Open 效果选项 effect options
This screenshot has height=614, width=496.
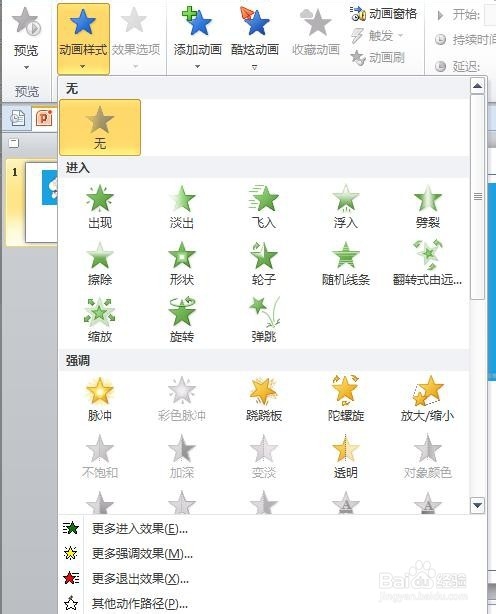coord(135,38)
